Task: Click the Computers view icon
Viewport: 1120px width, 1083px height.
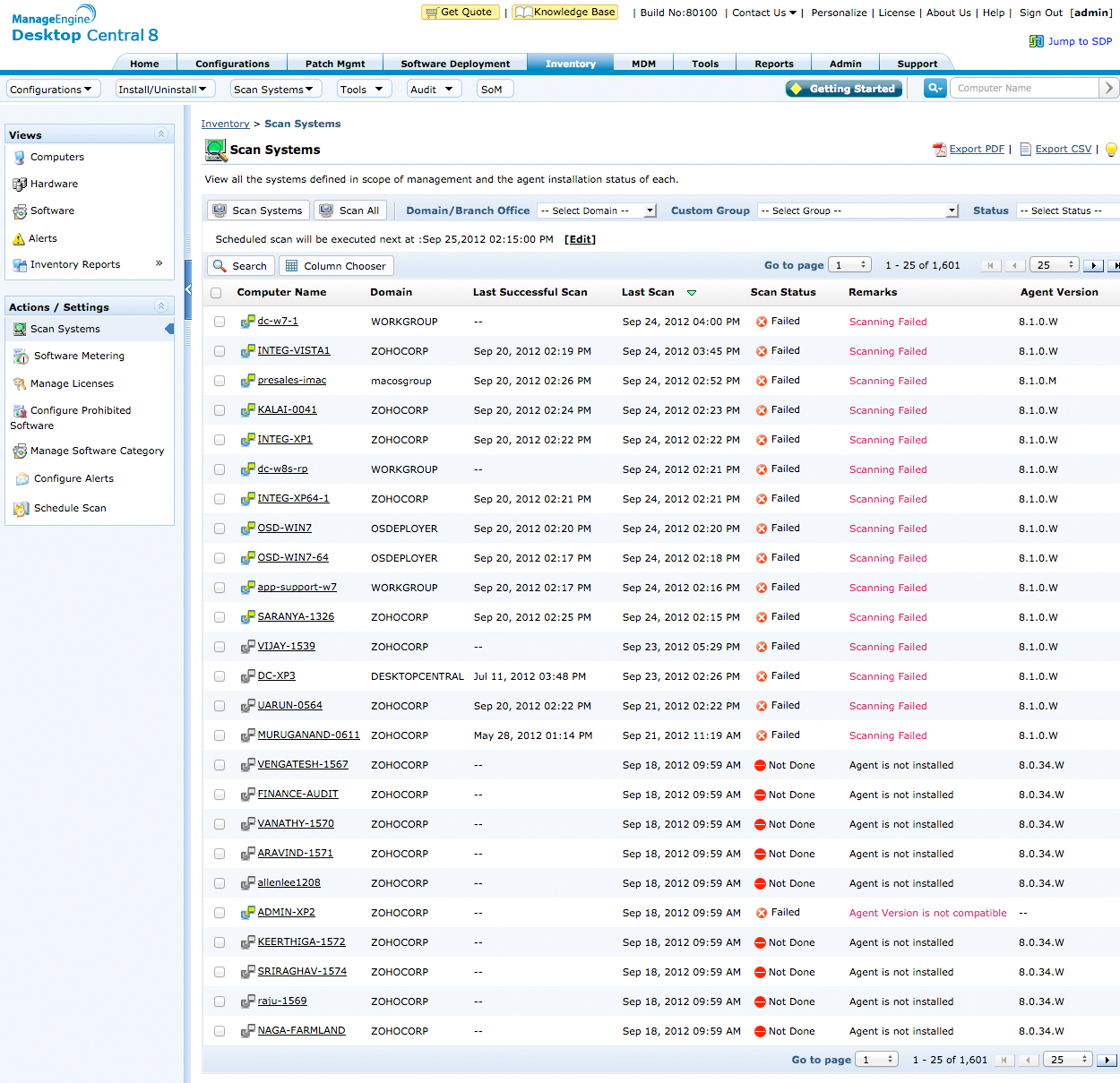Action: [20, 158]
